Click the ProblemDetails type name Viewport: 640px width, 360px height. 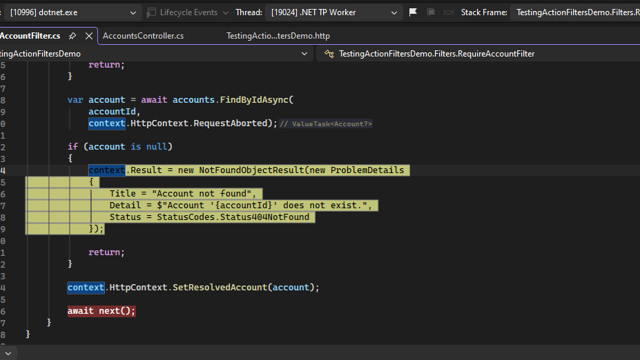click(x=367, y=170)
